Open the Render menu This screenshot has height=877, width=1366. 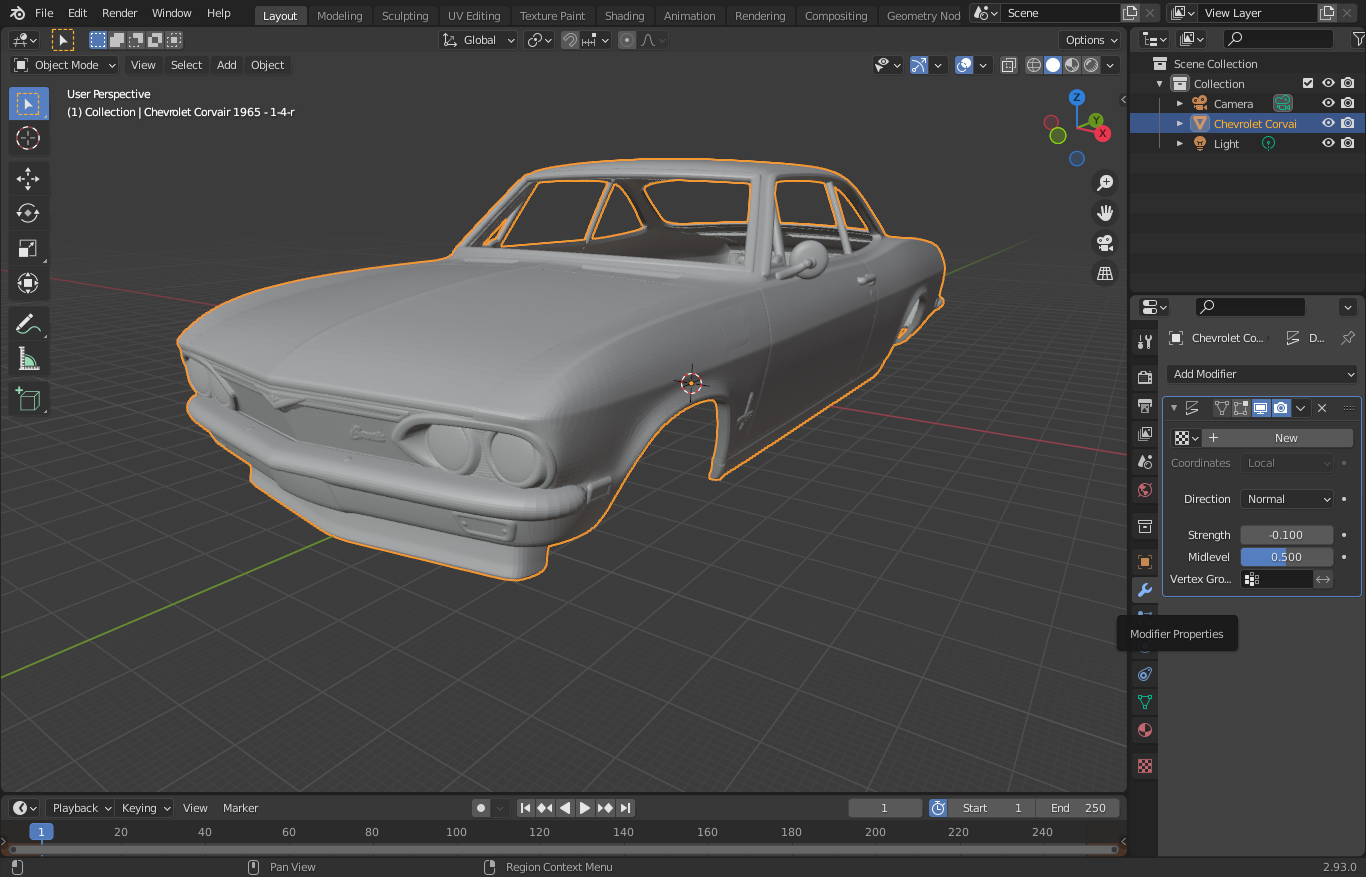pos(120,13)
